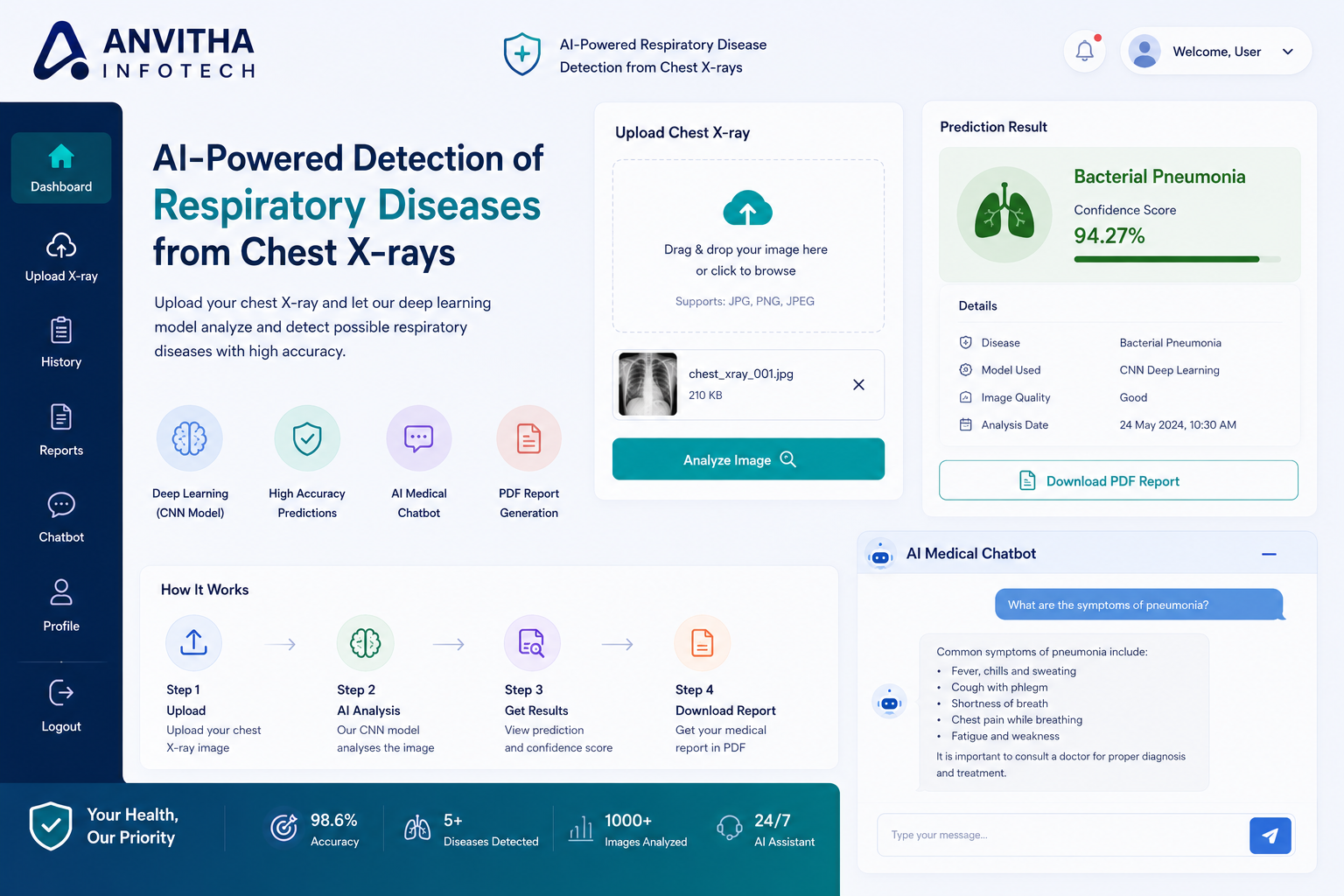Click the Good image quality value

click(1133, 397)
